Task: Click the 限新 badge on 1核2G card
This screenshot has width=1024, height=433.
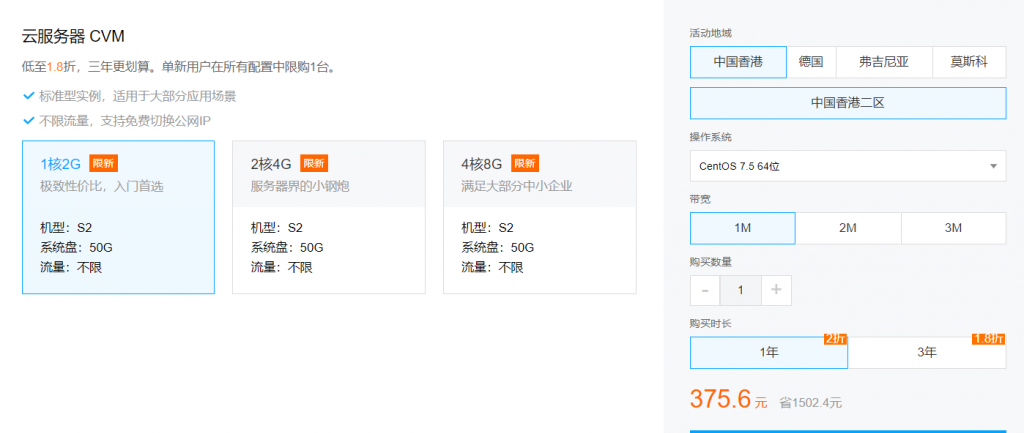Action: (103, 163)
